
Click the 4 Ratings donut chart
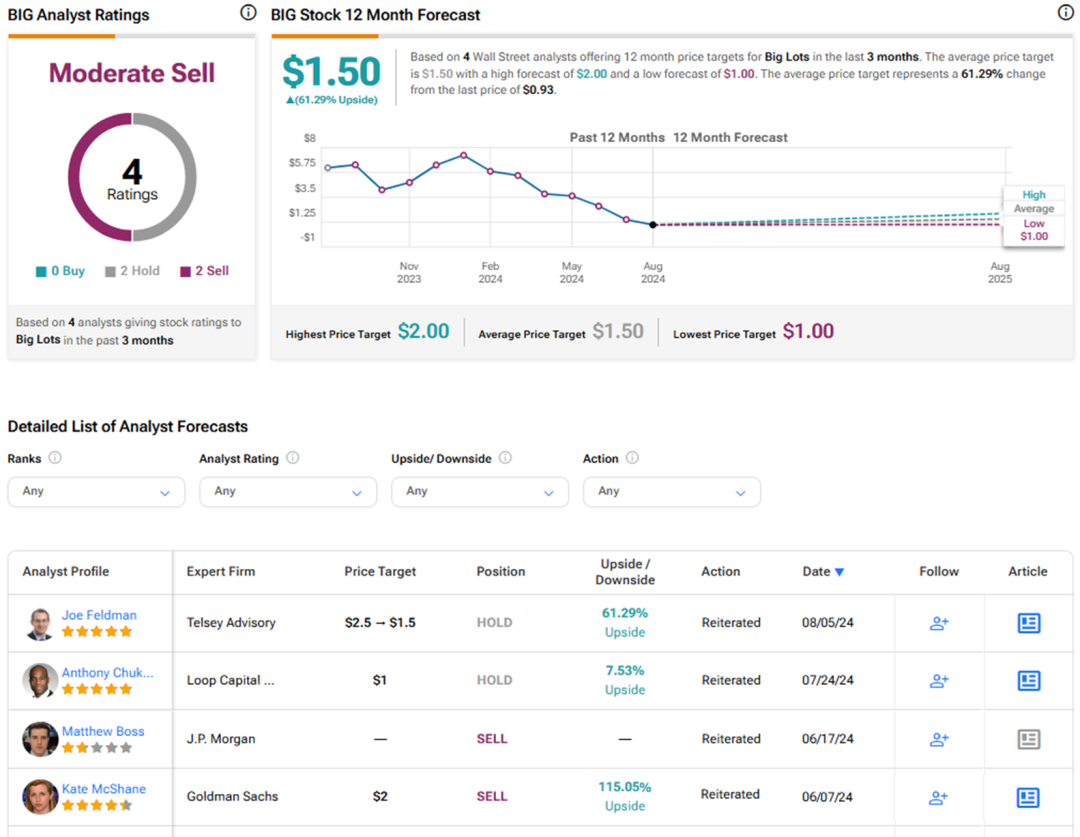coord(132,177)
